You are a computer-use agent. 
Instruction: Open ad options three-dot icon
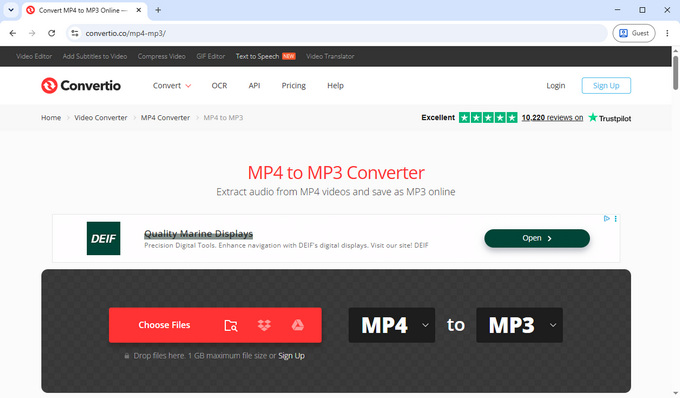pos(615,219)
